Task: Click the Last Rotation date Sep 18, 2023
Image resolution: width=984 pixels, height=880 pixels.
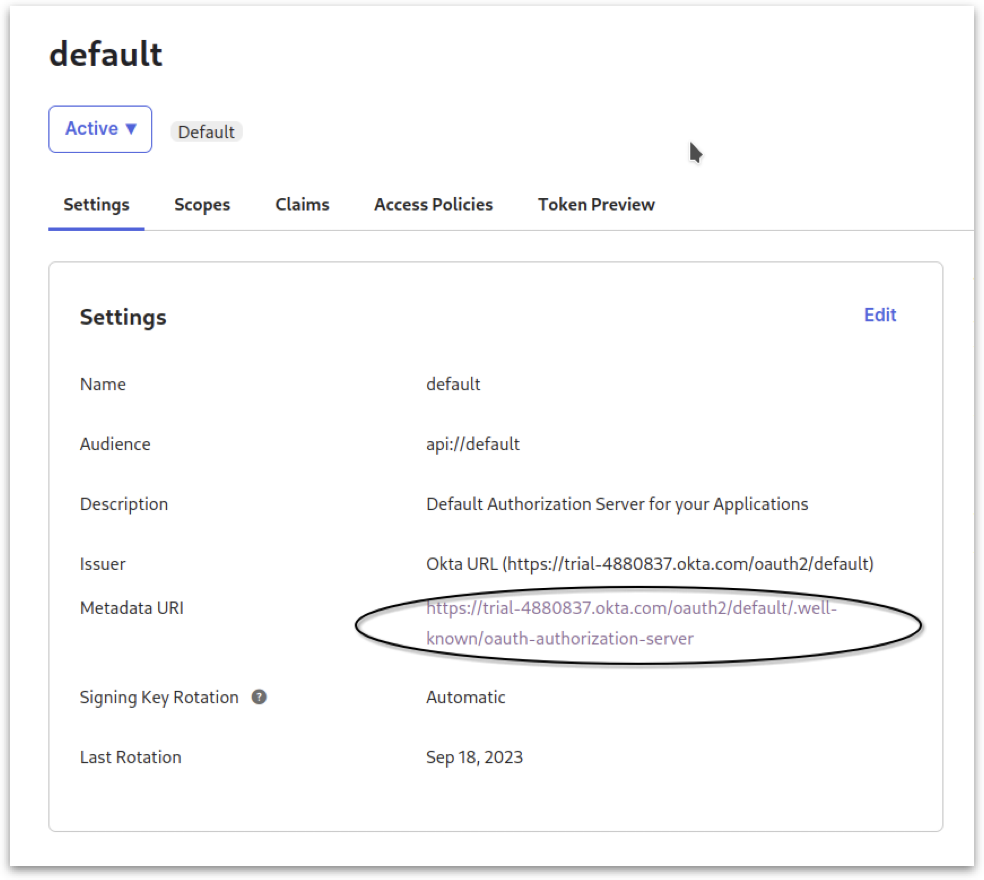Action: pos(474,757)
